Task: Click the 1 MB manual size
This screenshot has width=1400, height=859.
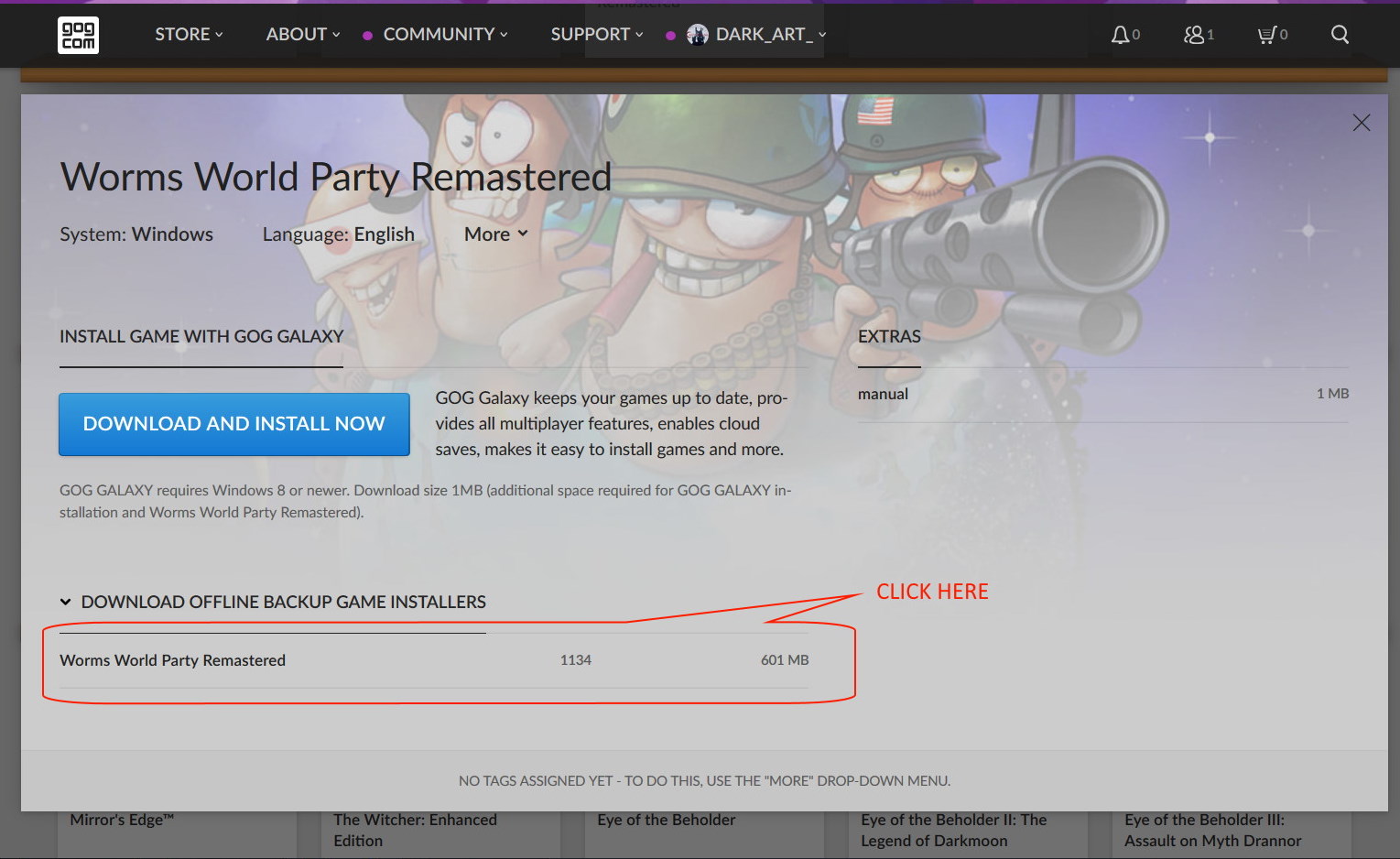Action: [x=1332, y=394]
